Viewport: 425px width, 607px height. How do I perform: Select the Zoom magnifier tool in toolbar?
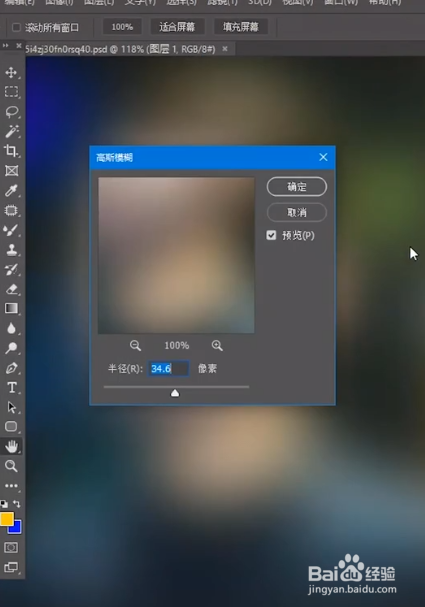[11, 466]
